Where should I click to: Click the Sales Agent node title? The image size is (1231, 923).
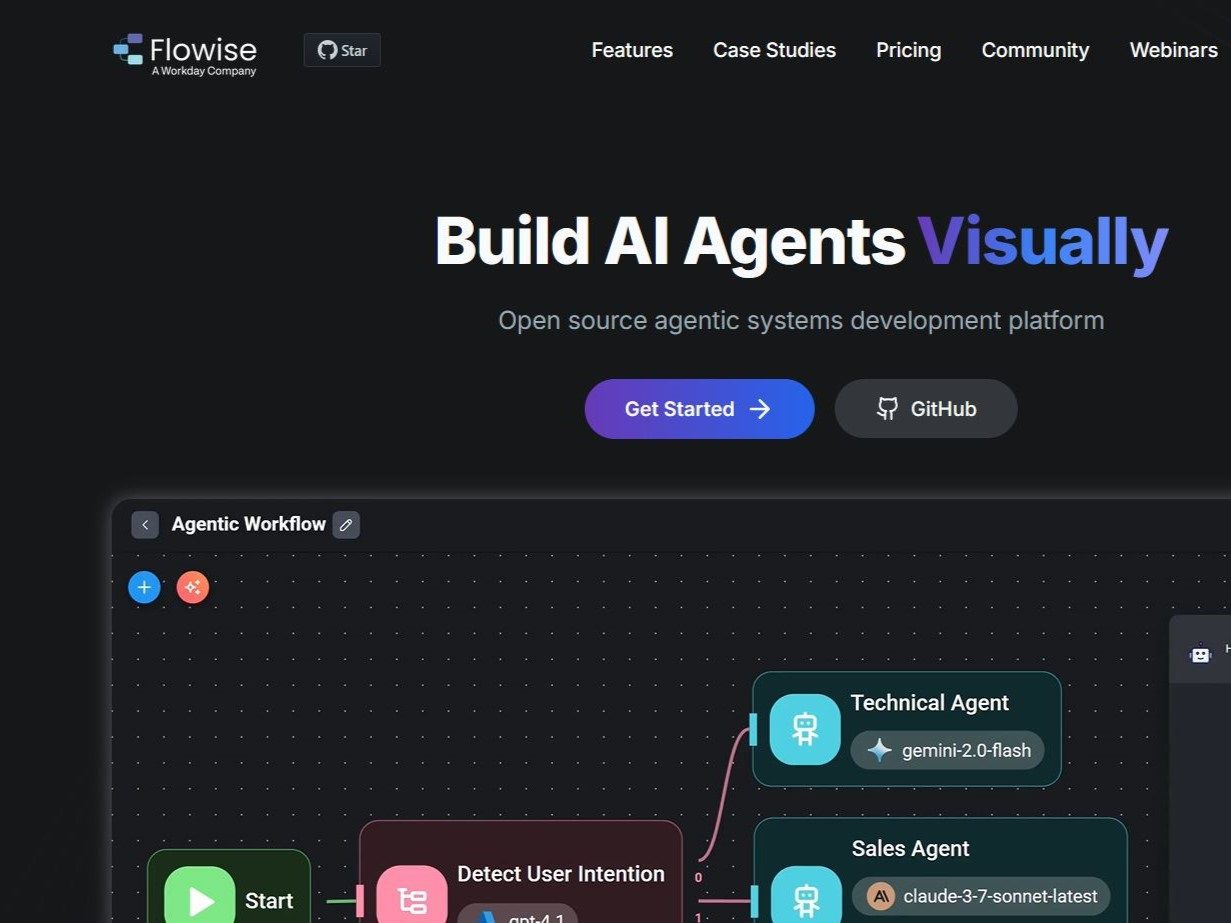click(911, 849)
